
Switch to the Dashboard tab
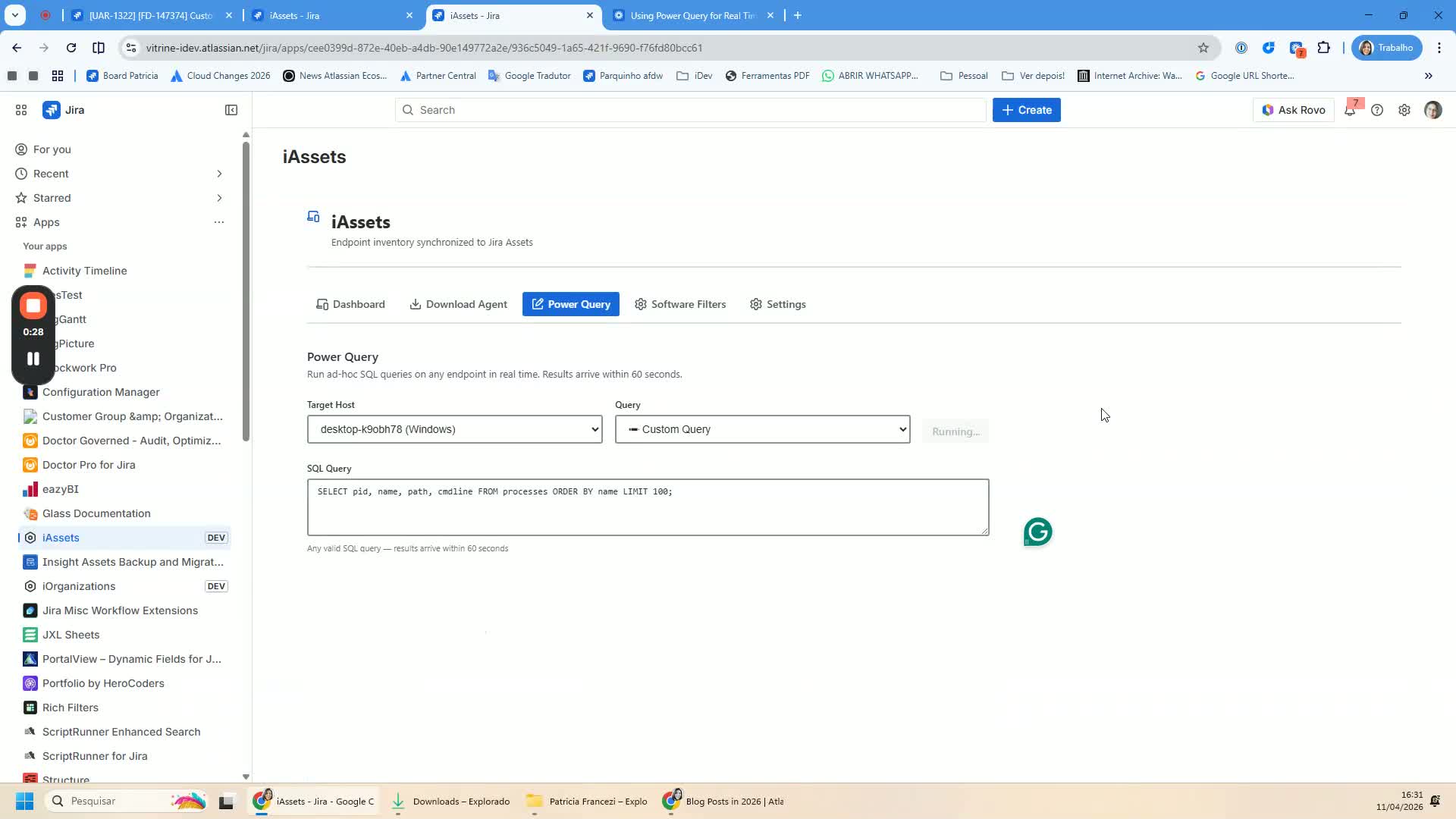(350, 304)
